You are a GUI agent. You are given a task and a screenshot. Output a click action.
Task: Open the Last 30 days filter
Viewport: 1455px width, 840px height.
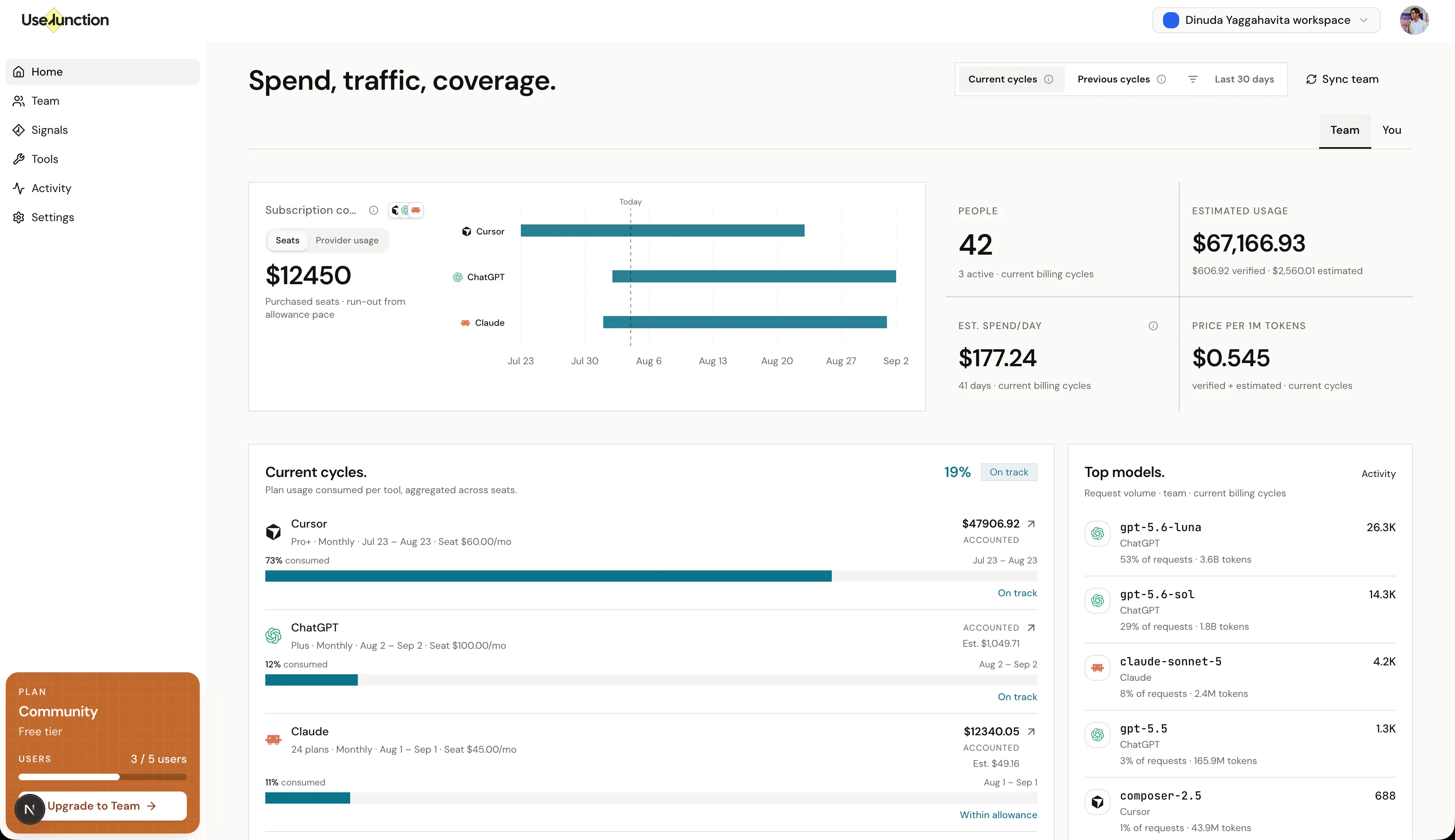click(x=1244, y=79)
